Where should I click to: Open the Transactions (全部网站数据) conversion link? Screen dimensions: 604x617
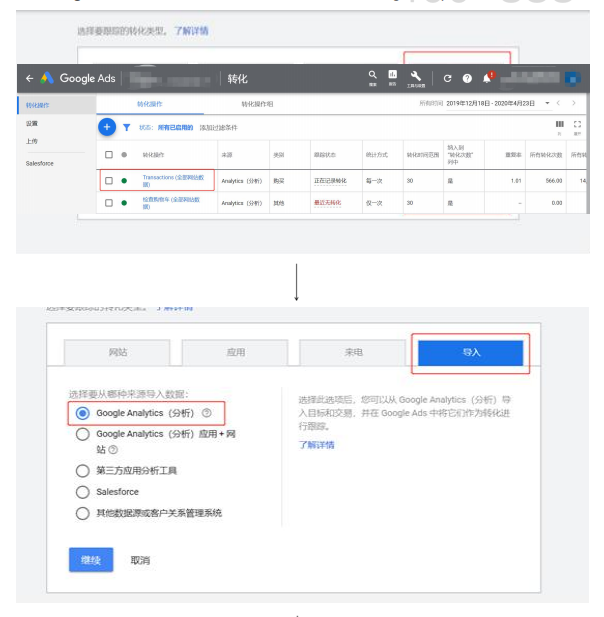click(173, 181)
